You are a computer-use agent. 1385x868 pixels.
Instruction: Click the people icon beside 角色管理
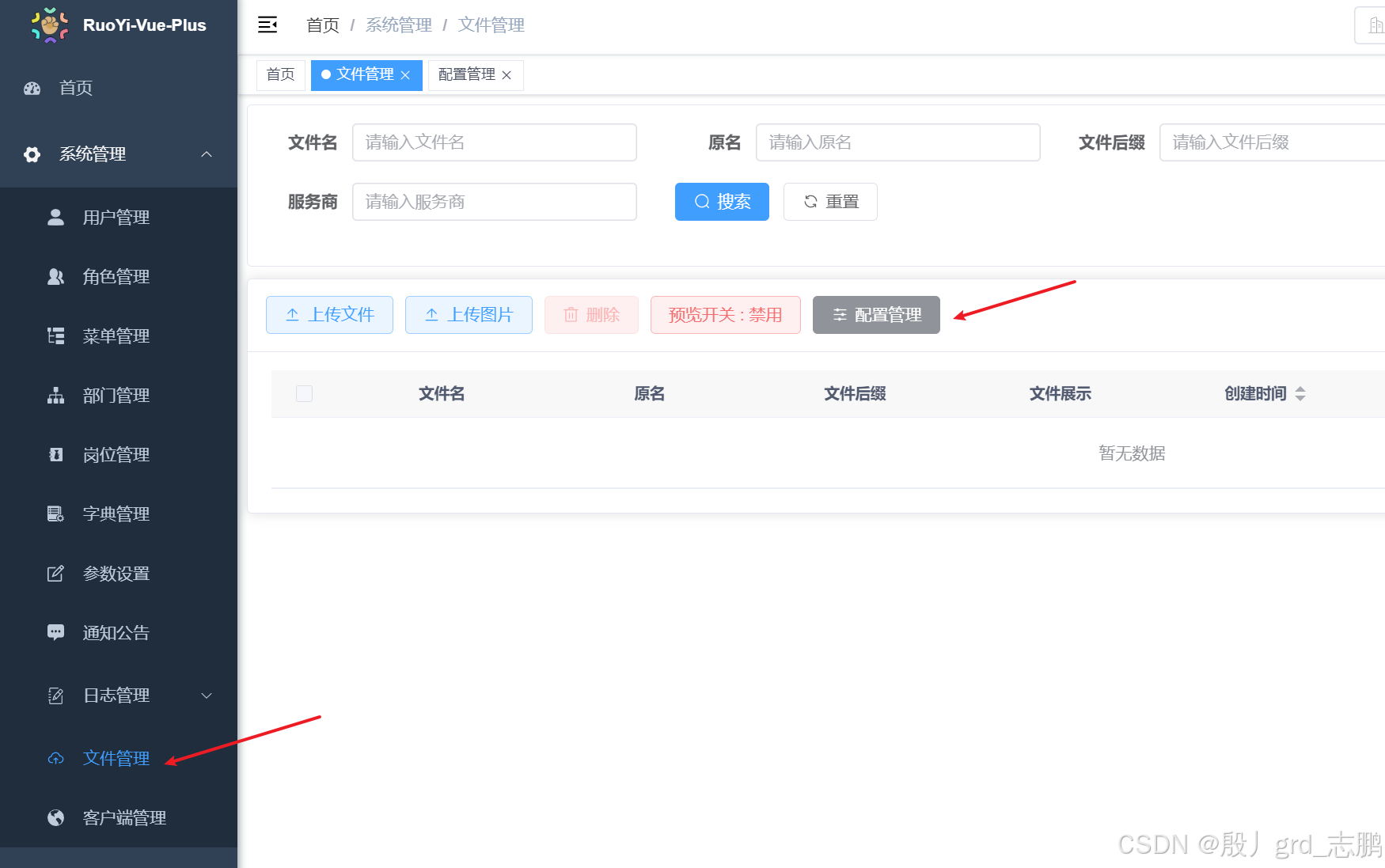click(55, 276)
